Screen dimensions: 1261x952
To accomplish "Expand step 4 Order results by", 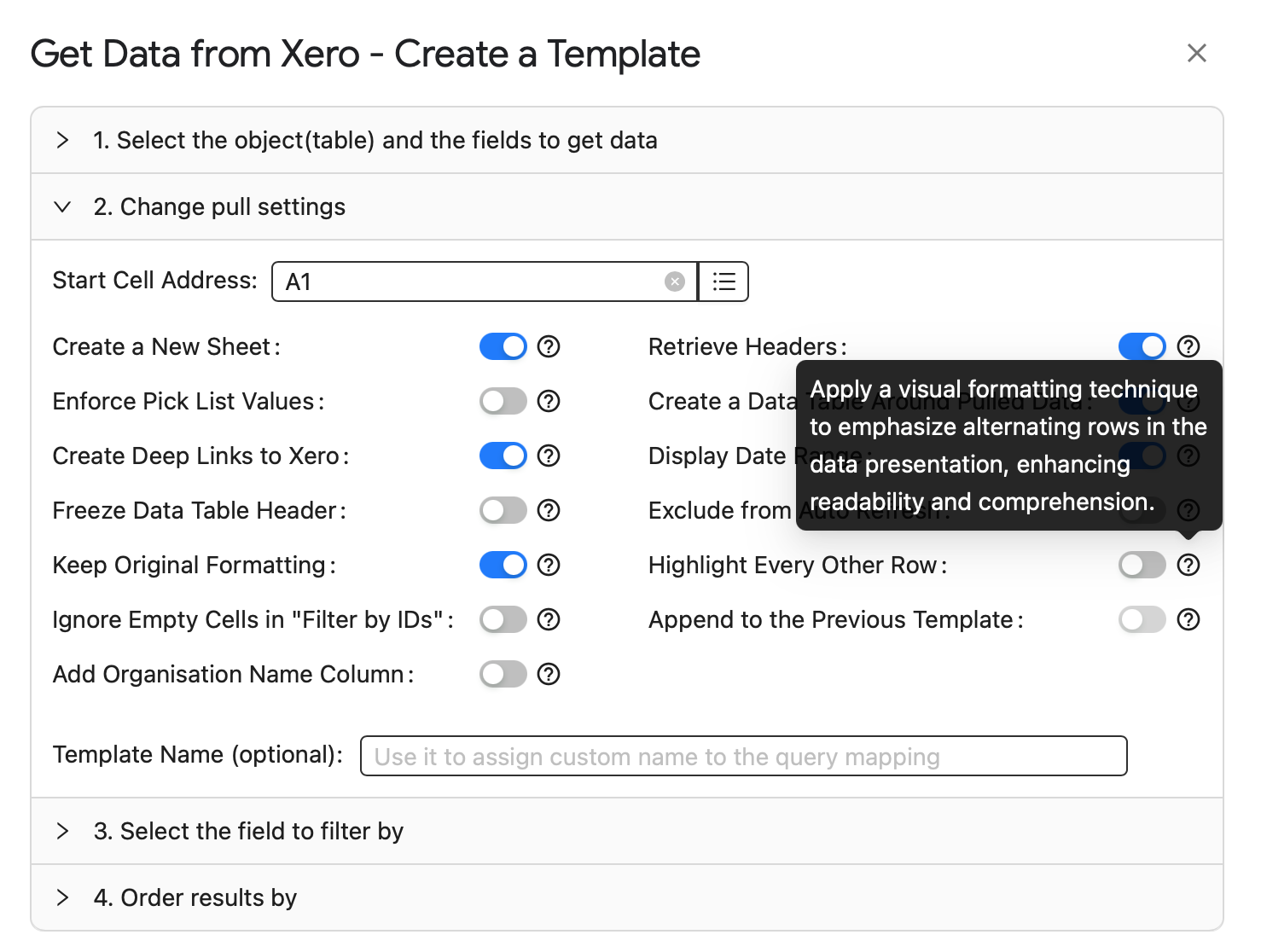I will tap(627, 897).
